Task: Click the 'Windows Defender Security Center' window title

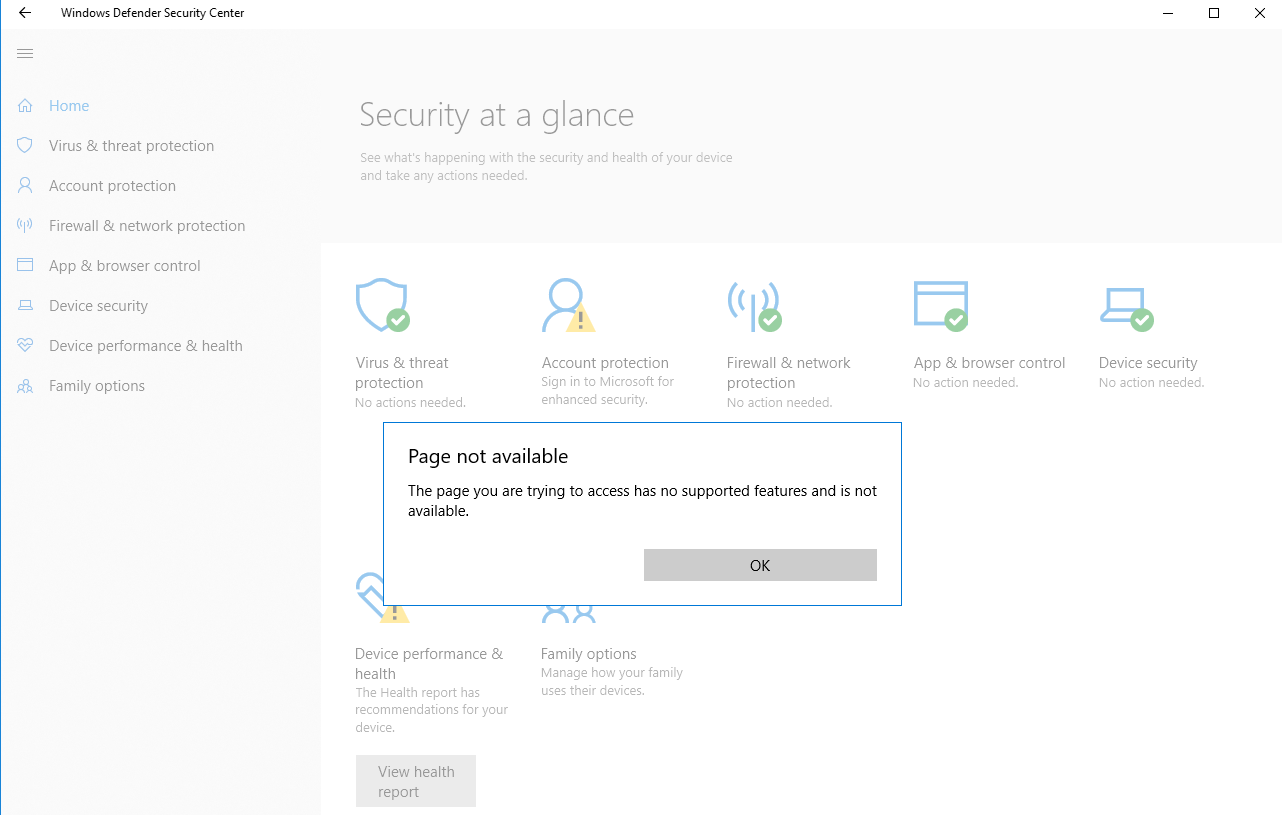Action: (x=152, y=13)
